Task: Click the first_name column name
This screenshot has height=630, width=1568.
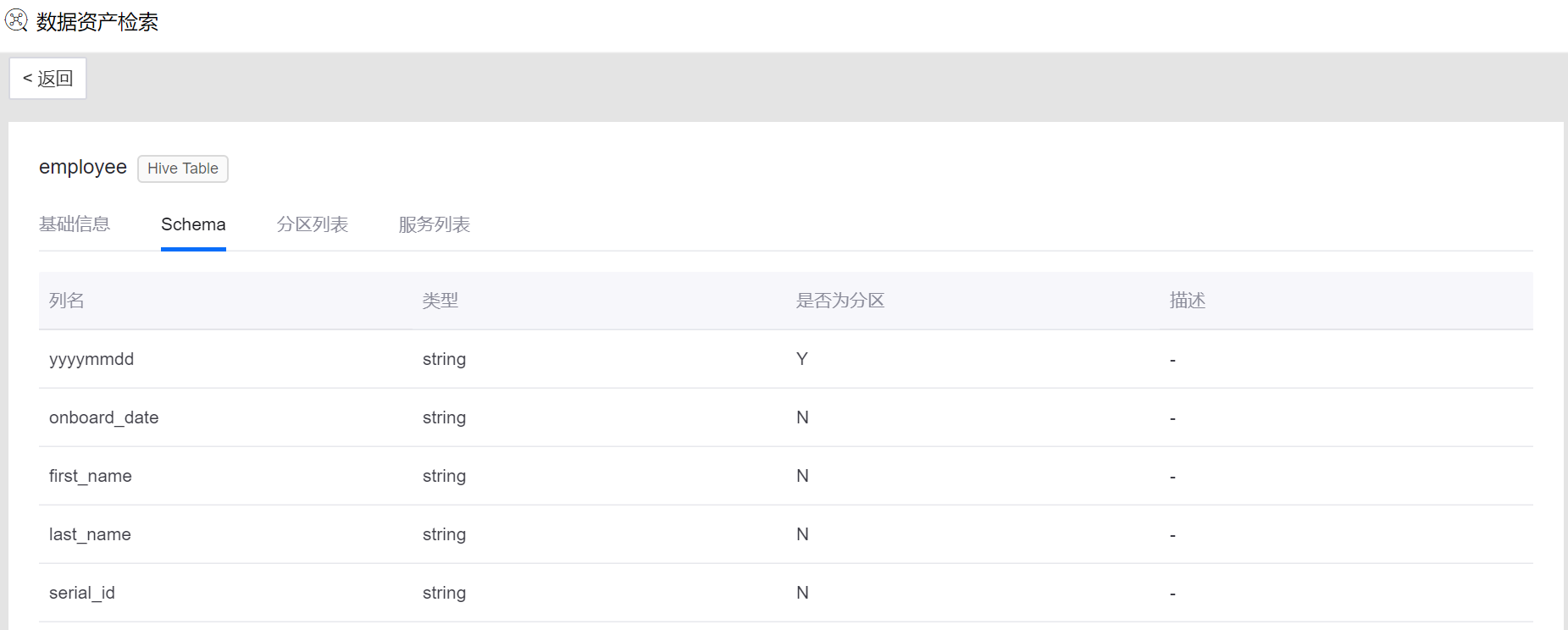Action: tap(91, 476)
